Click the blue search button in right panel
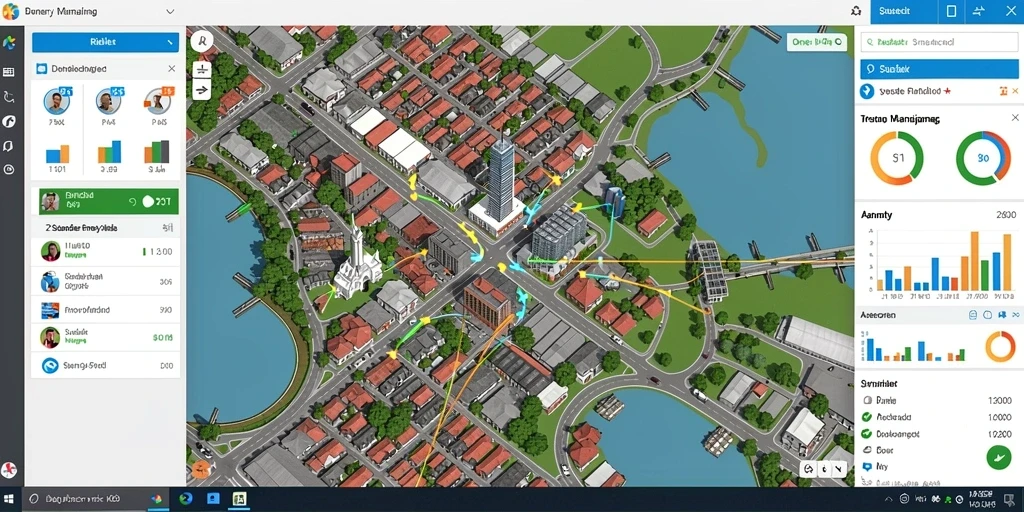1024x512 pixels. tap(939, 69)
